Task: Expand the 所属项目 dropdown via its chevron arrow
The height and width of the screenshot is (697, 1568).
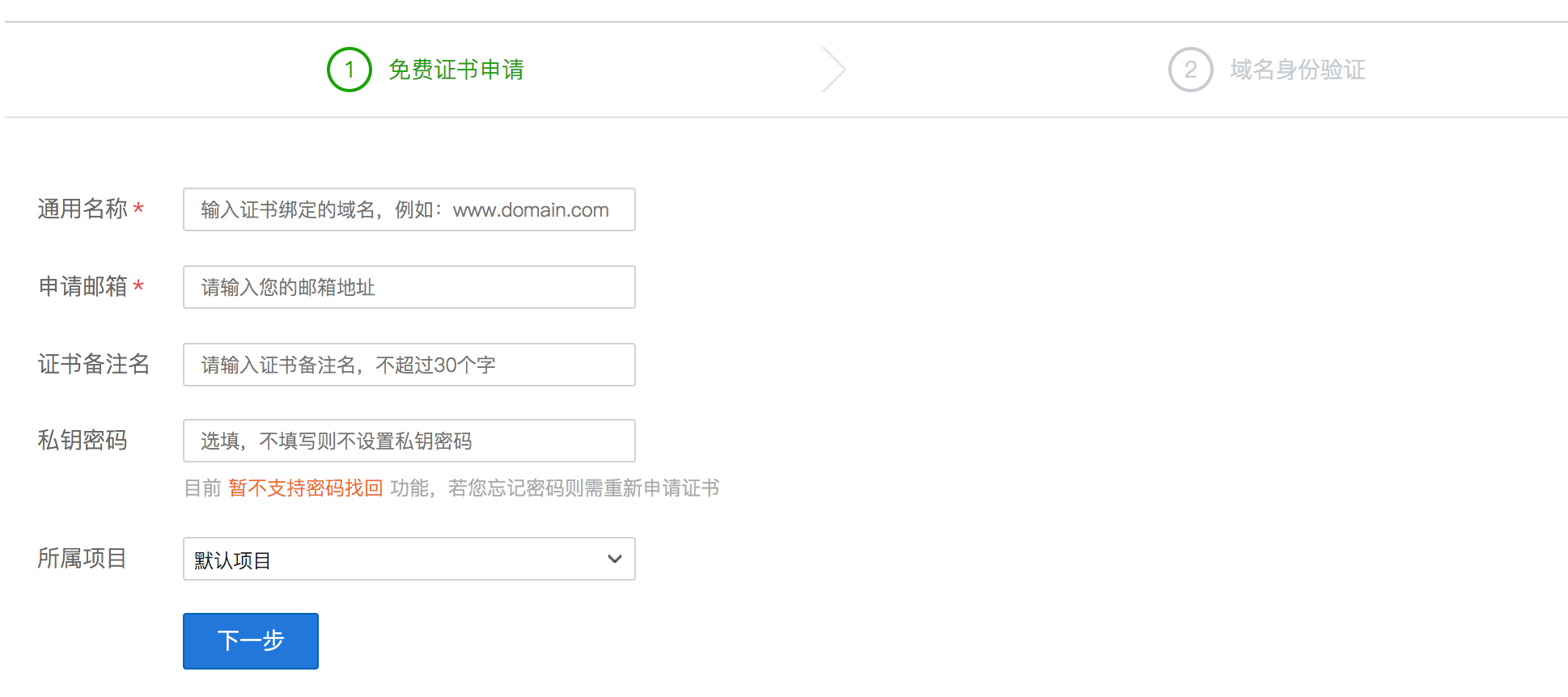Action: click(614, 559)
